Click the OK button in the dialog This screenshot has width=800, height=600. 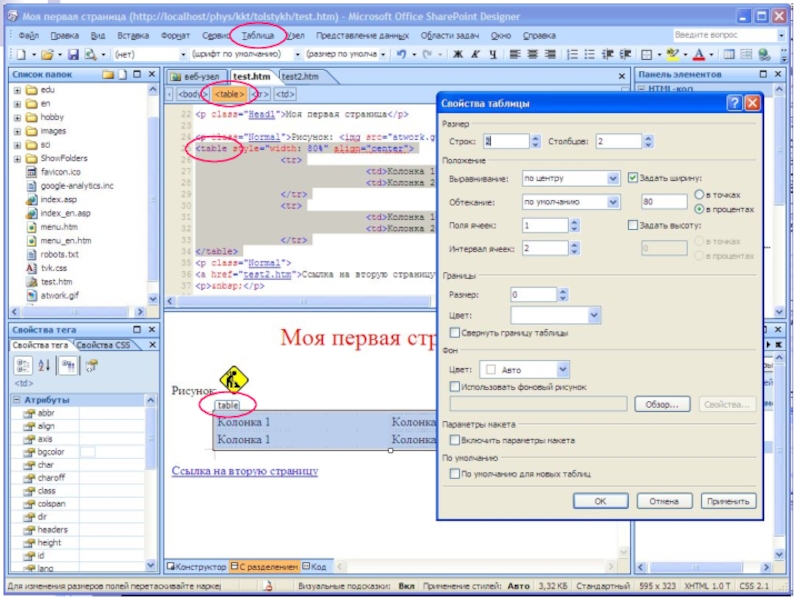(x=601, y=501)
